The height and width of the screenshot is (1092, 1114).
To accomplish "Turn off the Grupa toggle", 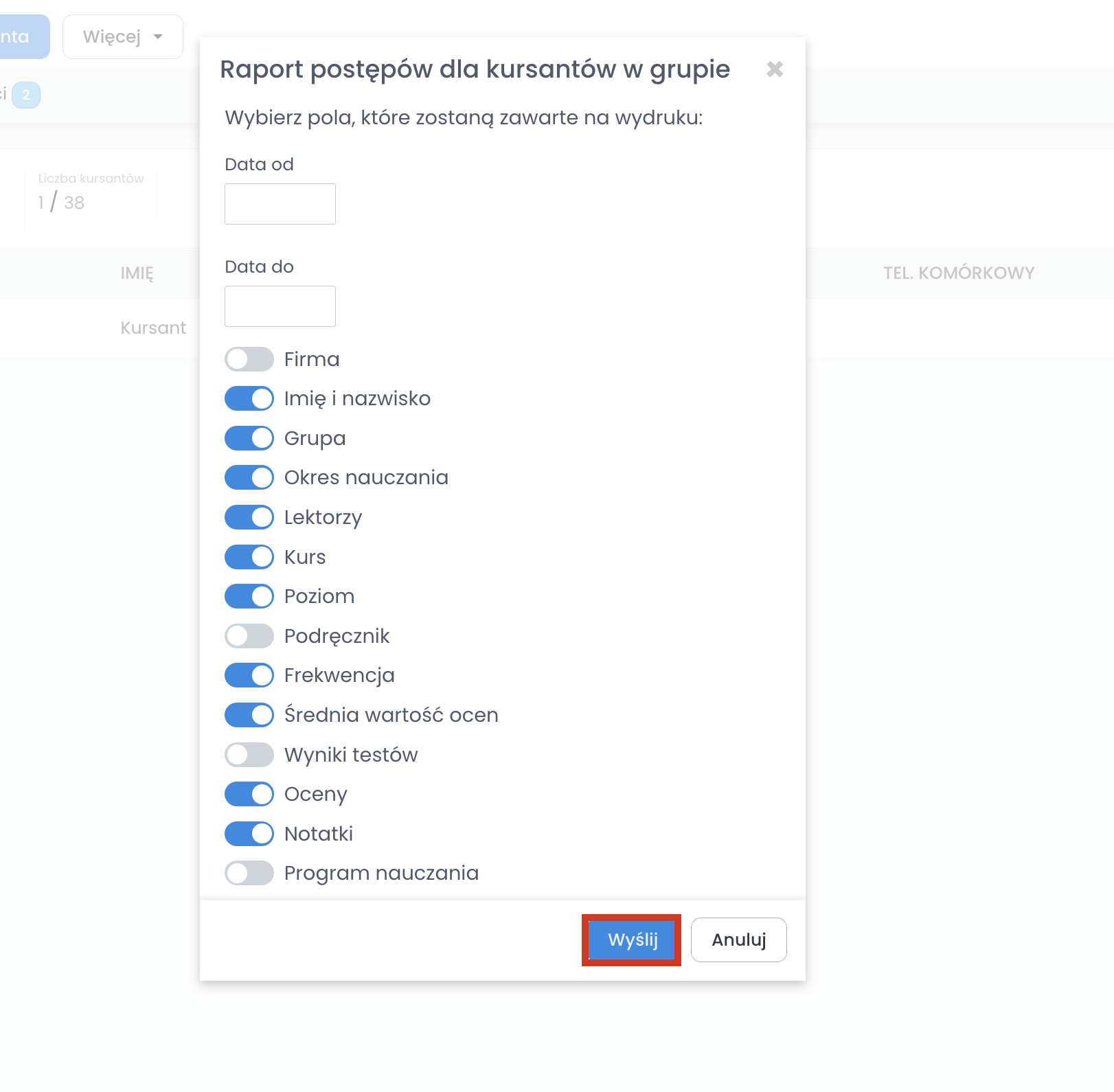I will point(249,438).
